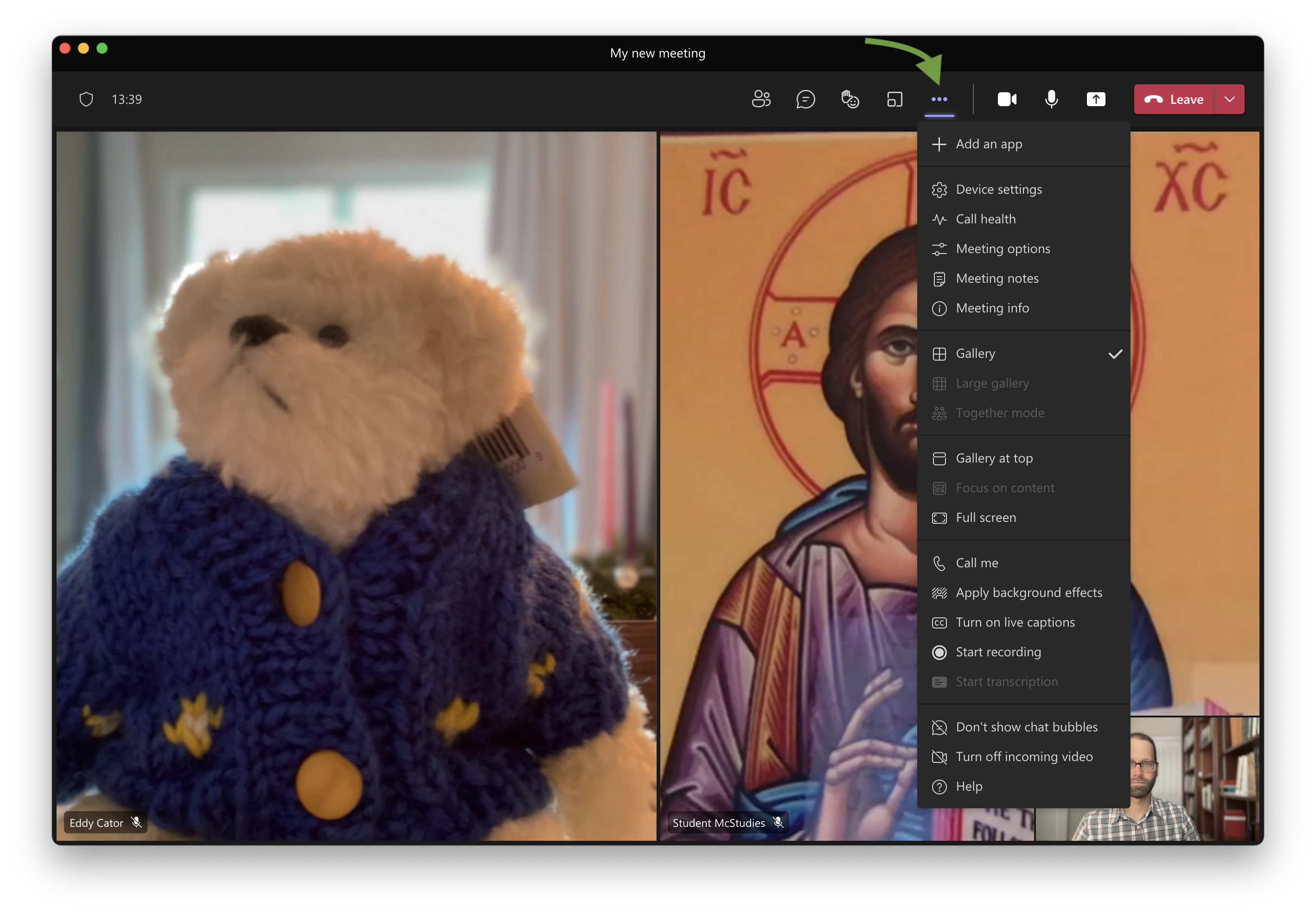Select Call me option
The height and width of the screenshot is (914, 1316).
point(1023,563)
